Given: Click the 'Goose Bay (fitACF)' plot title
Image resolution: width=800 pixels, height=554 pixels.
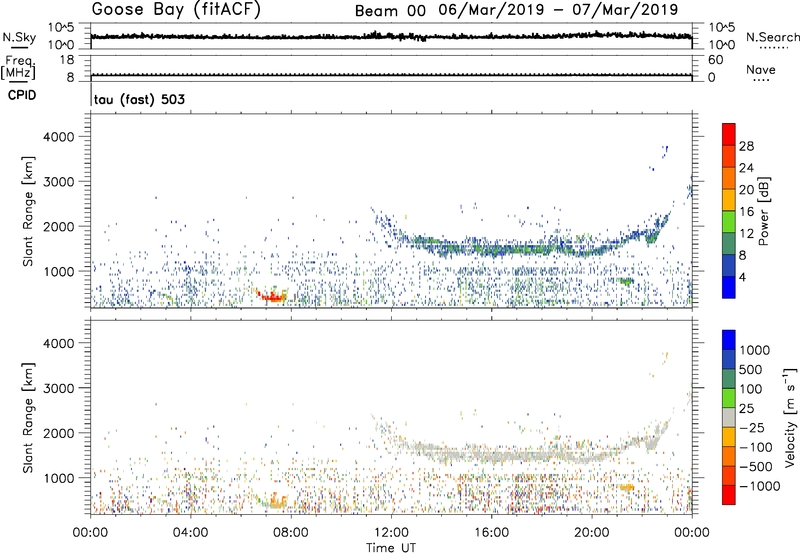Looking at the screenshot, I should [x=176, y=9].
